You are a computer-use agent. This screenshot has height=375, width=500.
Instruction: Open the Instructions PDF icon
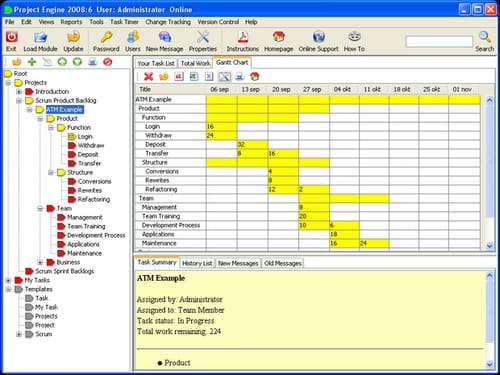pyautogui.click(x=243, y=37)
